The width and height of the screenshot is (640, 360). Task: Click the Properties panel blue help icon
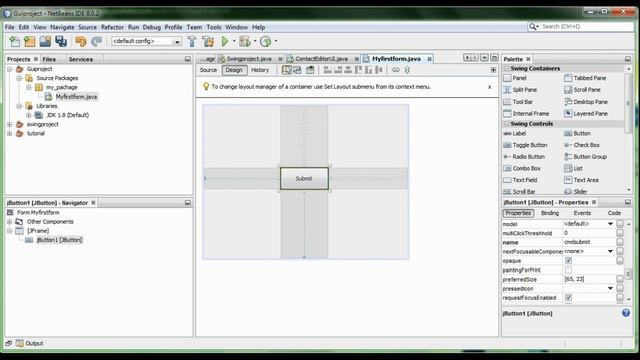pos(626,313)
